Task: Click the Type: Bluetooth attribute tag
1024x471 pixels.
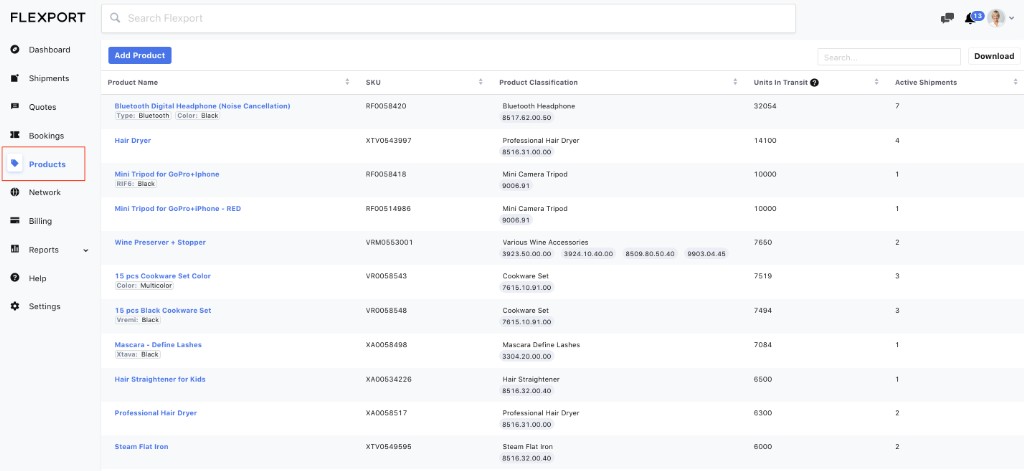Action: click(143, 116)
